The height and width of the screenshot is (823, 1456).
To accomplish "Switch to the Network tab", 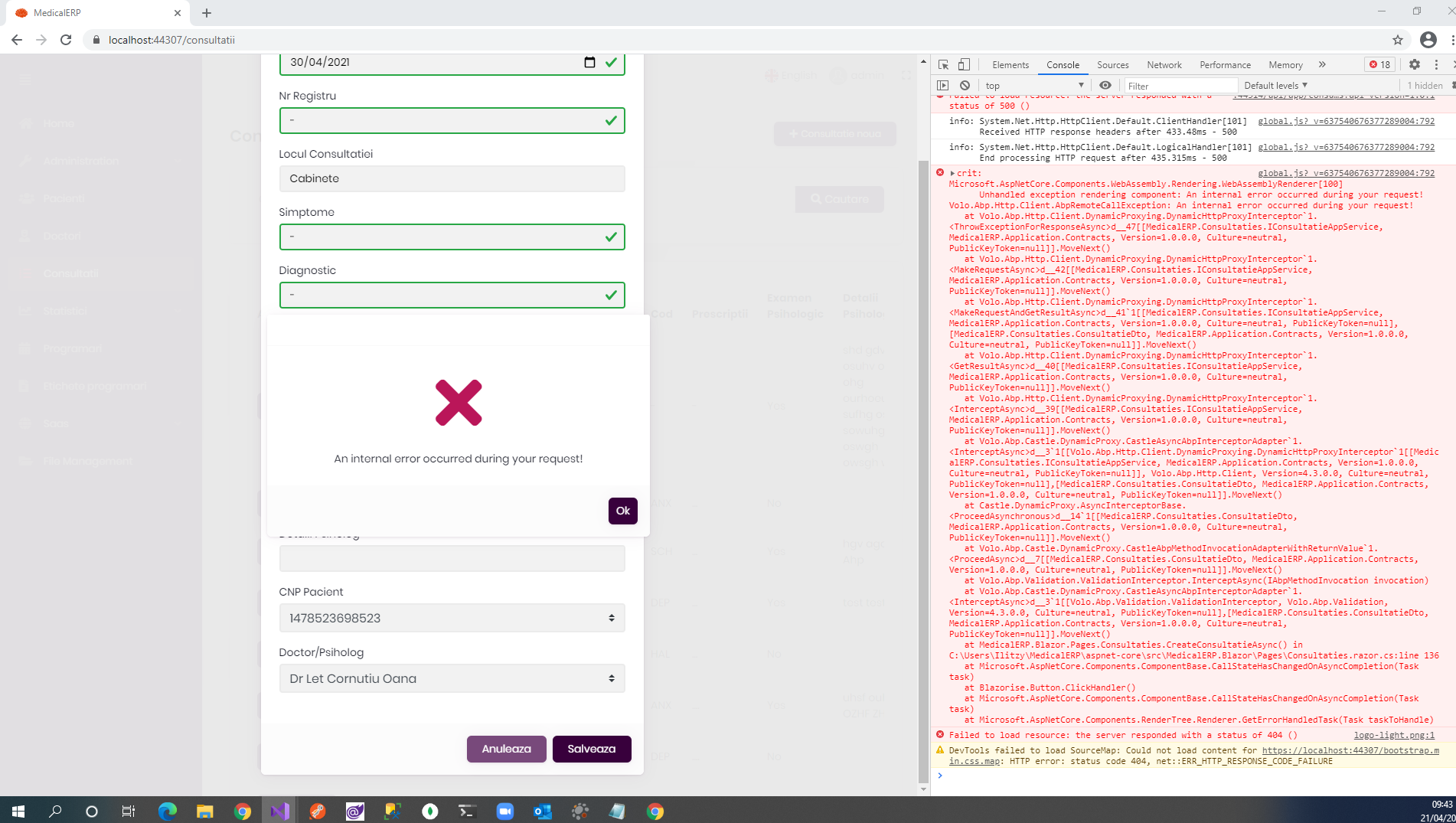I will pyautogui.click(x=1164, y=65).
